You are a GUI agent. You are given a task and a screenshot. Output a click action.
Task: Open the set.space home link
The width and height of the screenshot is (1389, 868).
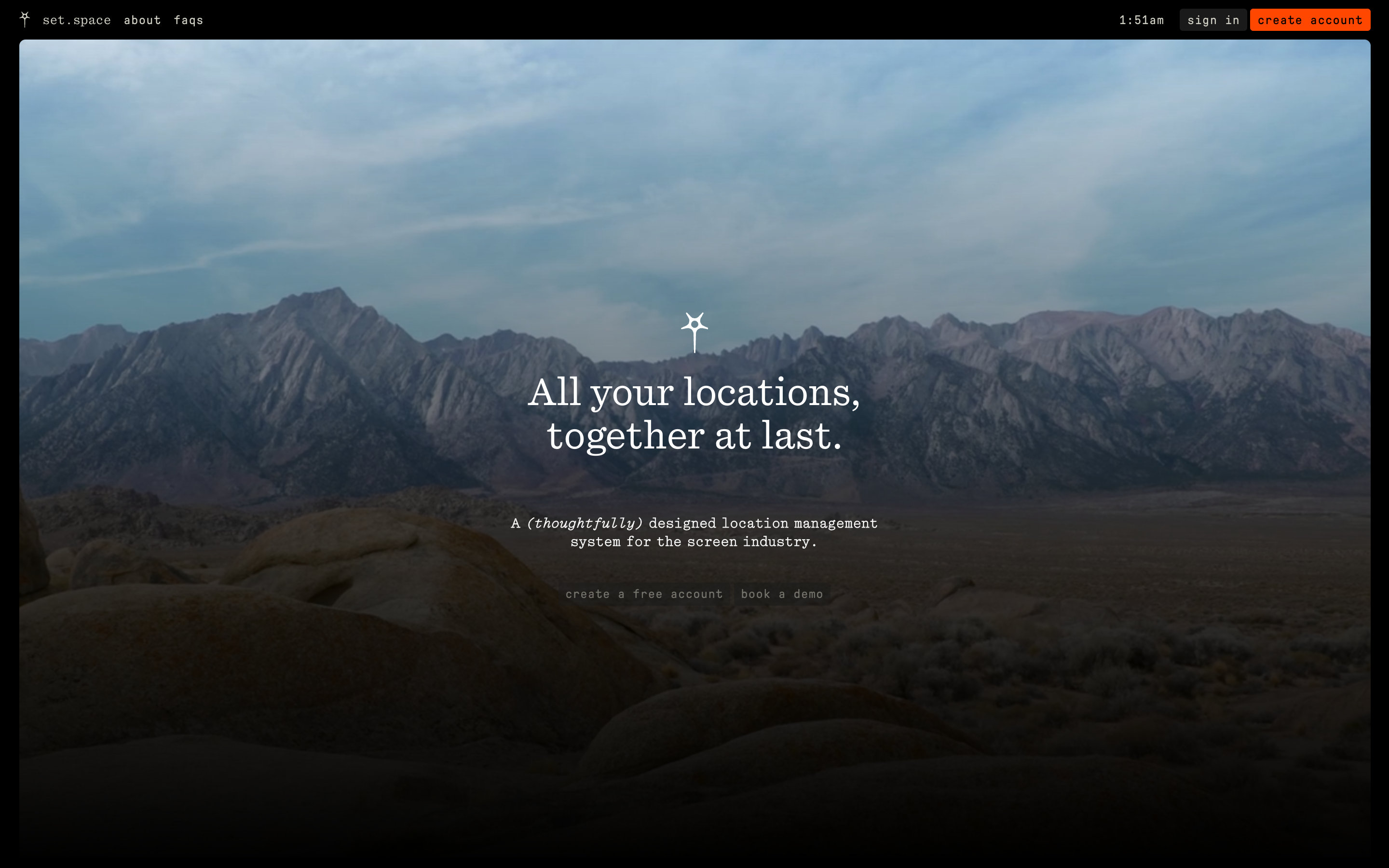click(76, 20)
